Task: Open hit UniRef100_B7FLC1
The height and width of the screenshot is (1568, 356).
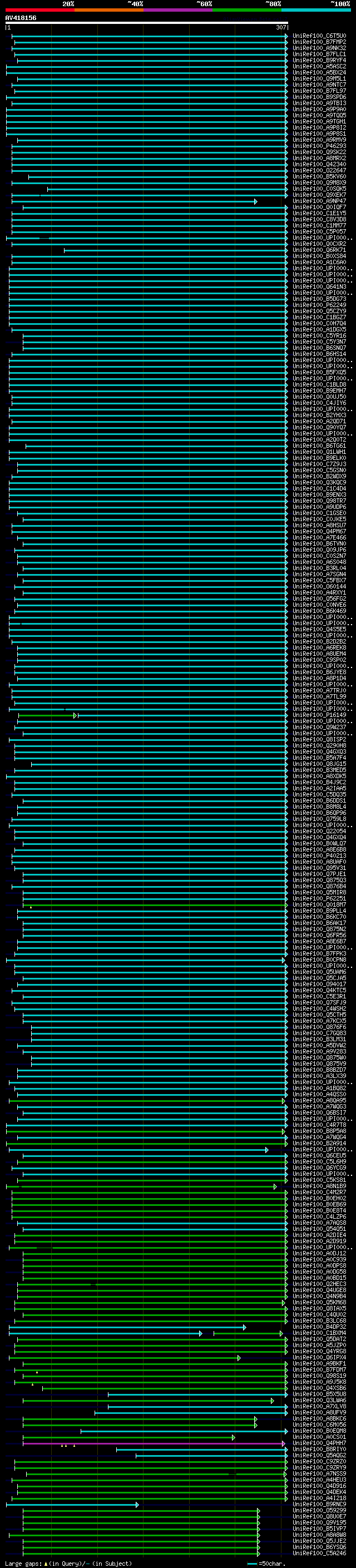Action: coord(319,54)
